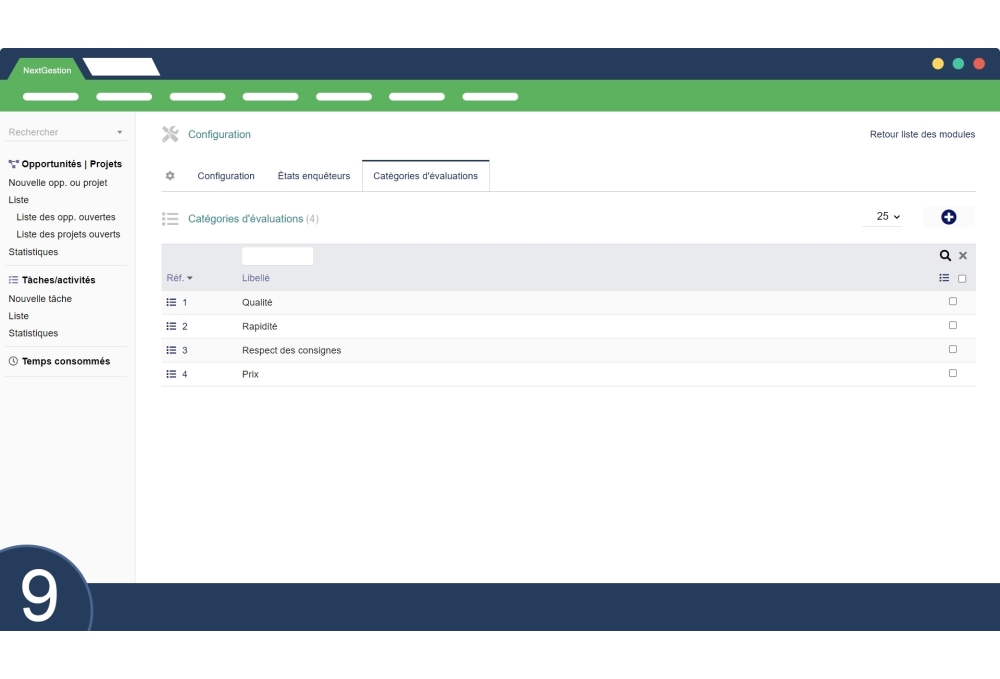Click the X icon to clear search filters
This screenshot has height=679, width=1000.
click(x=963, y=256)
